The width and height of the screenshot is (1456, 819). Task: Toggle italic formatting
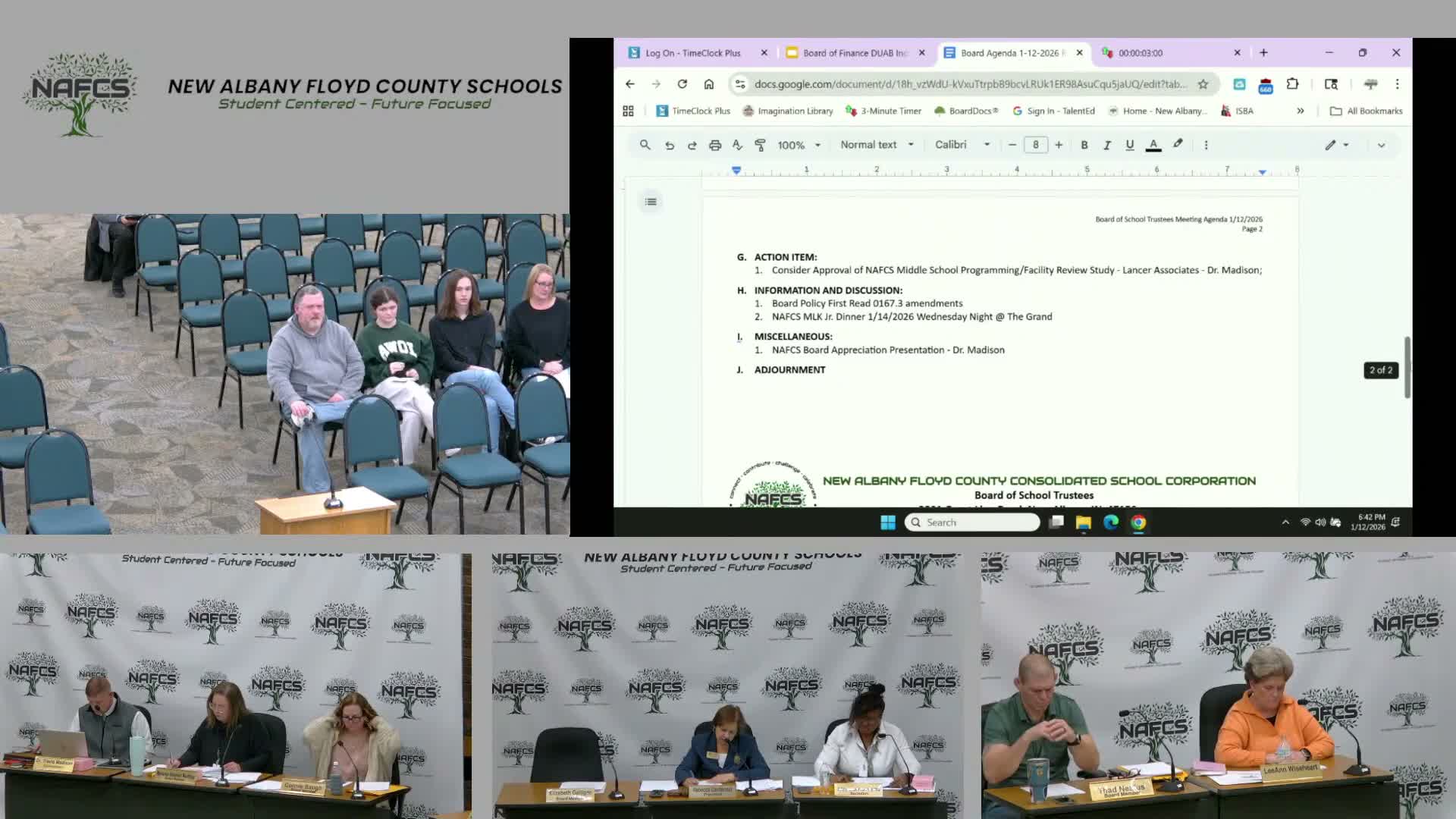pyautogui.click(x=1107, y=145)
